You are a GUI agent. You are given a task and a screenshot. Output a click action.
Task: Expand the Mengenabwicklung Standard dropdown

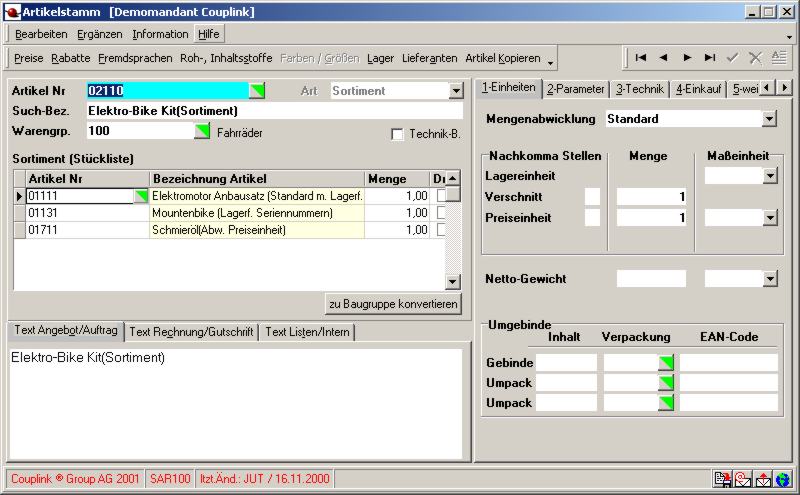point(768,119)
